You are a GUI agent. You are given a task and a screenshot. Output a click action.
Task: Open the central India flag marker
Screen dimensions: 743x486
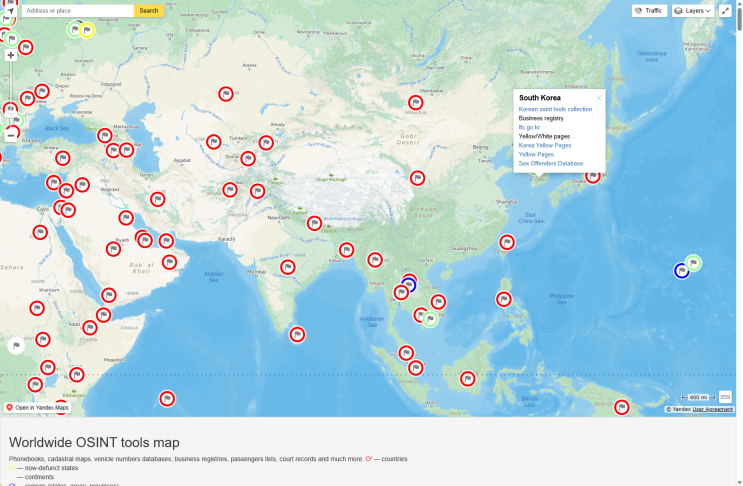pyautogui.click(x=288, y=267)
